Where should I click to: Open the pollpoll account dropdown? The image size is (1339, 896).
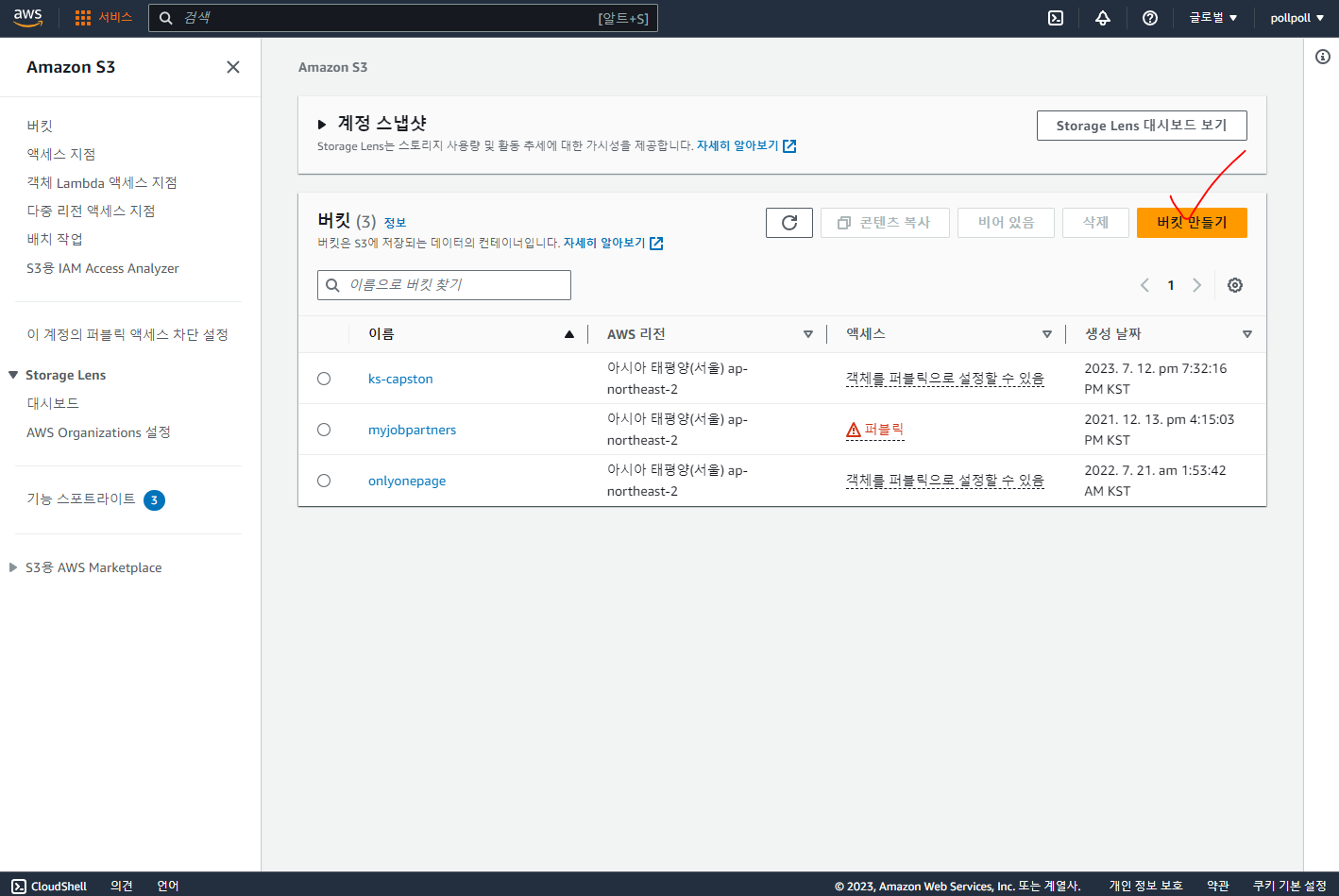[x=1297, y=18]
